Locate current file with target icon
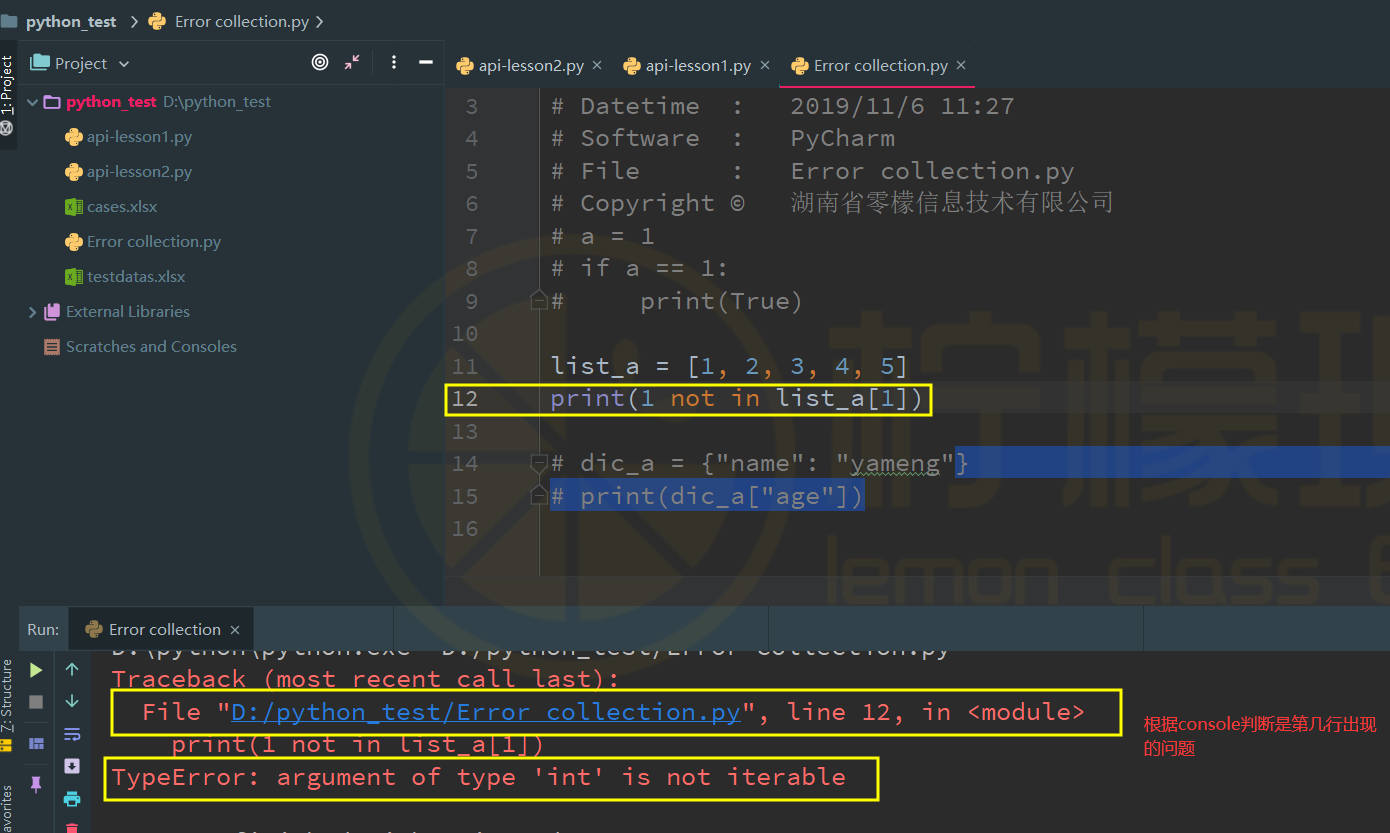This screenshot has width=1390, height=833. point(320,62)
